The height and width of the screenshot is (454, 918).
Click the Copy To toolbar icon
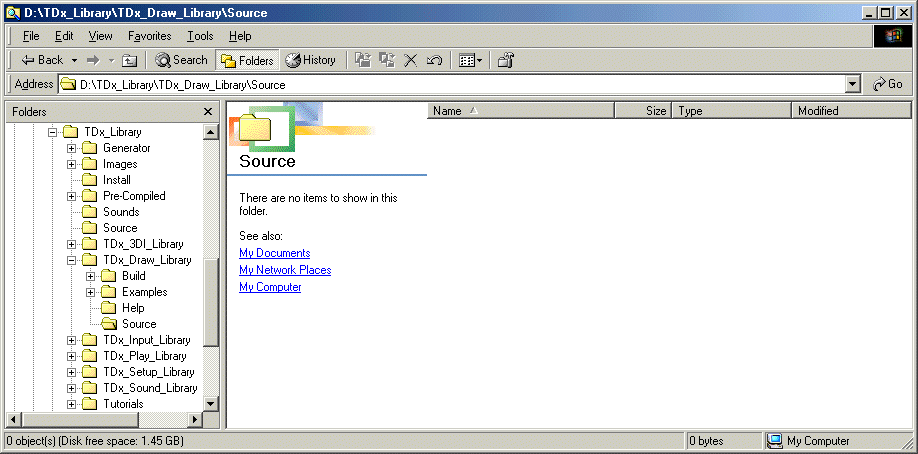pyautogui.click(x=387, y=60)
